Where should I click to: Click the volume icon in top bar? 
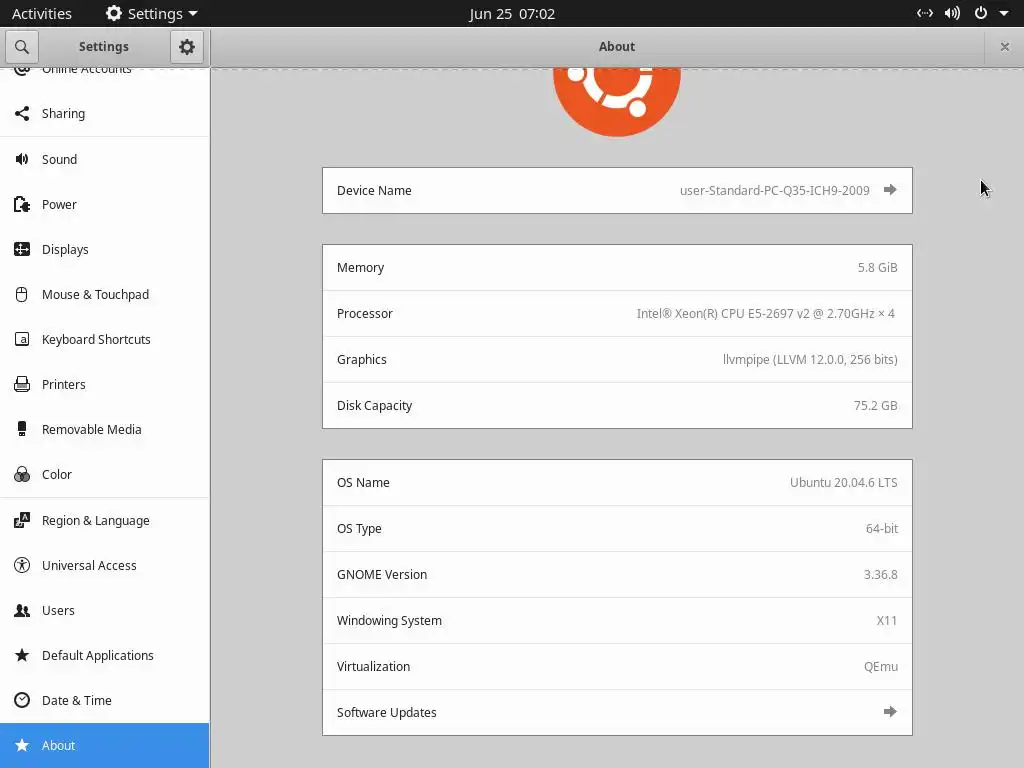tap(952, 13)
